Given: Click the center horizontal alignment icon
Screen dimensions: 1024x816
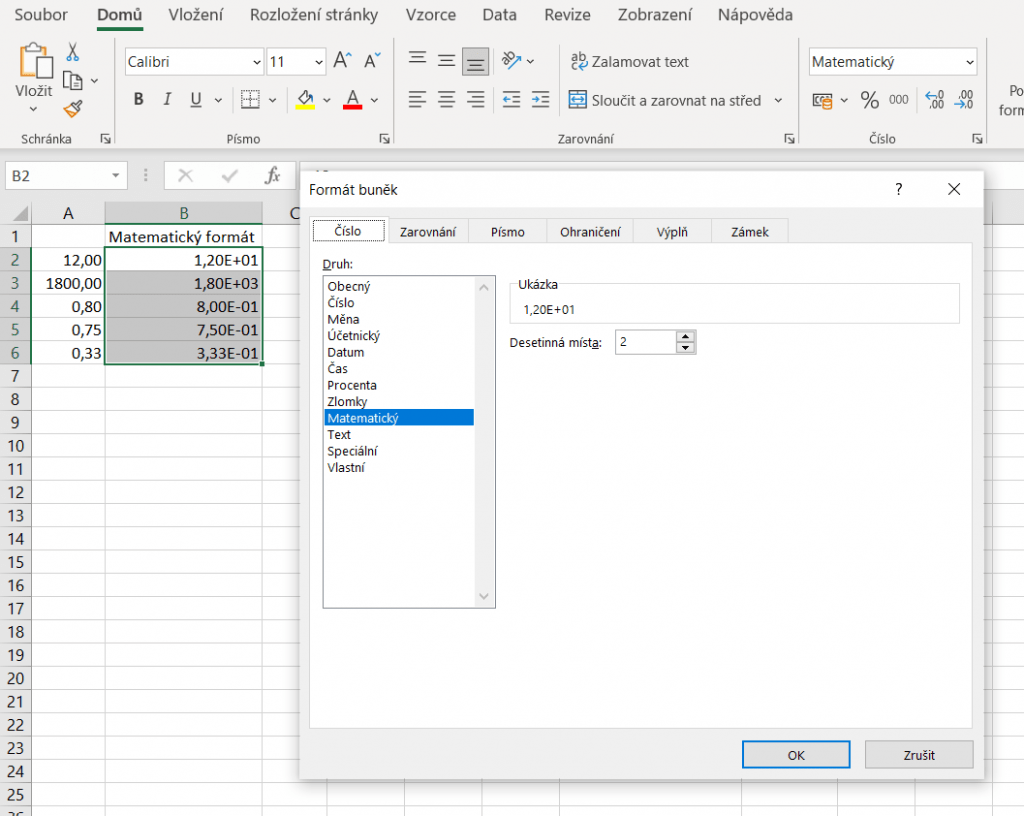Looking at the screenshot, I should 446,100.
